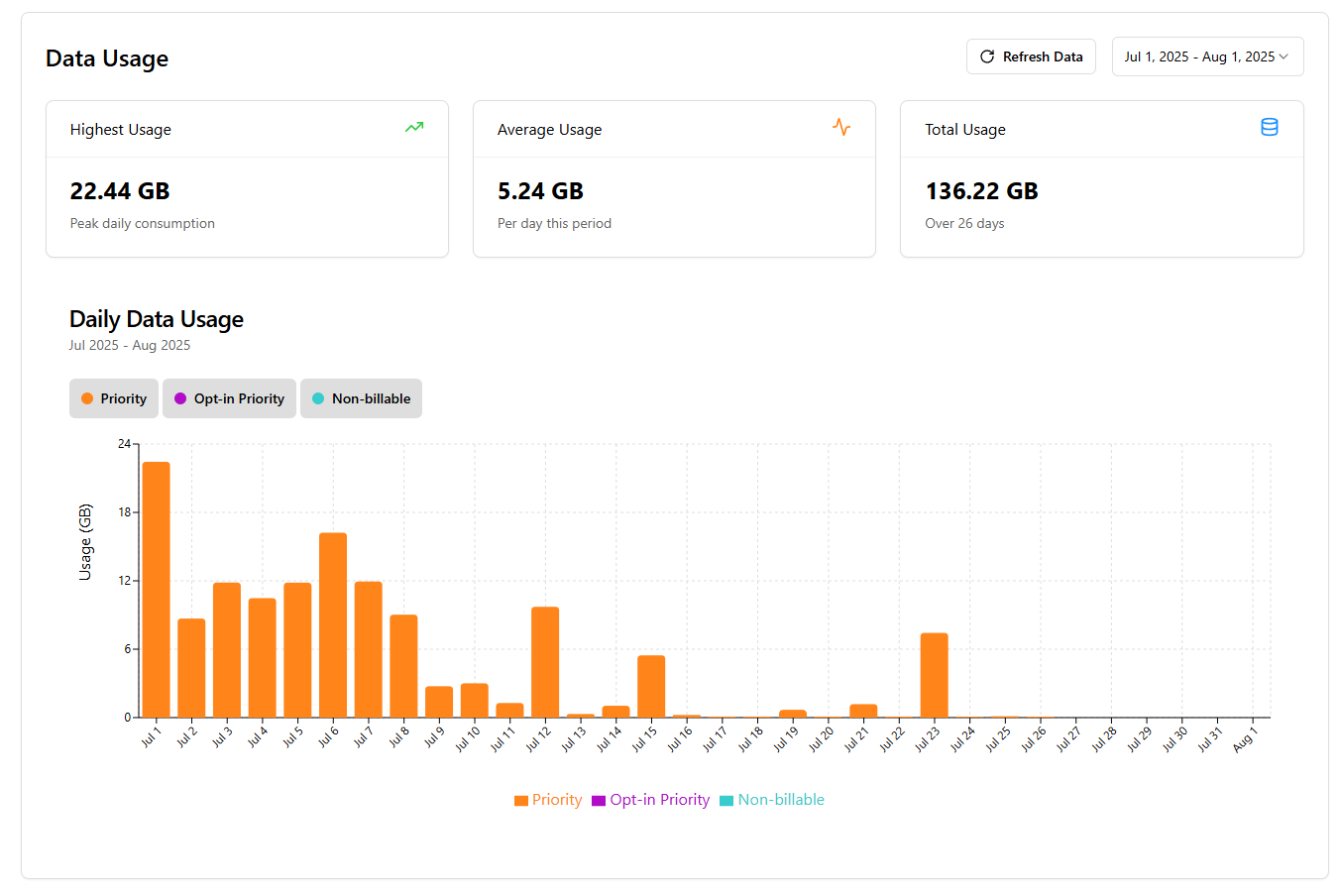1339x896 pixels.
Task: Select the Jul 6 bar in chart
Action: [333, 624]
